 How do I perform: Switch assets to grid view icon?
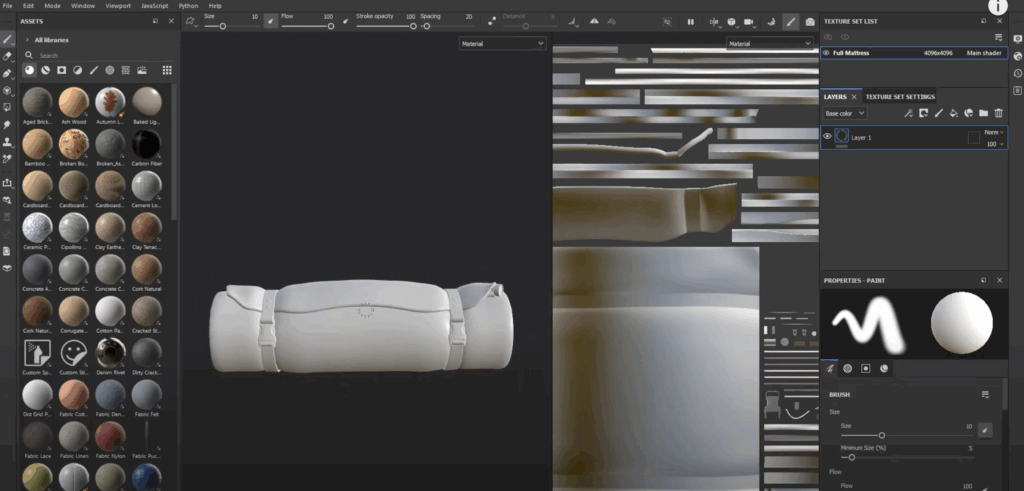coord(167,70)
